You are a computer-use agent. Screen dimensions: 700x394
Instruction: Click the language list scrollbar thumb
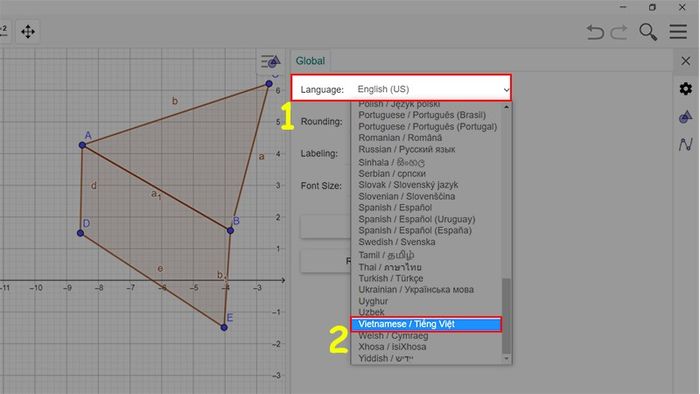tap(506, 316)
